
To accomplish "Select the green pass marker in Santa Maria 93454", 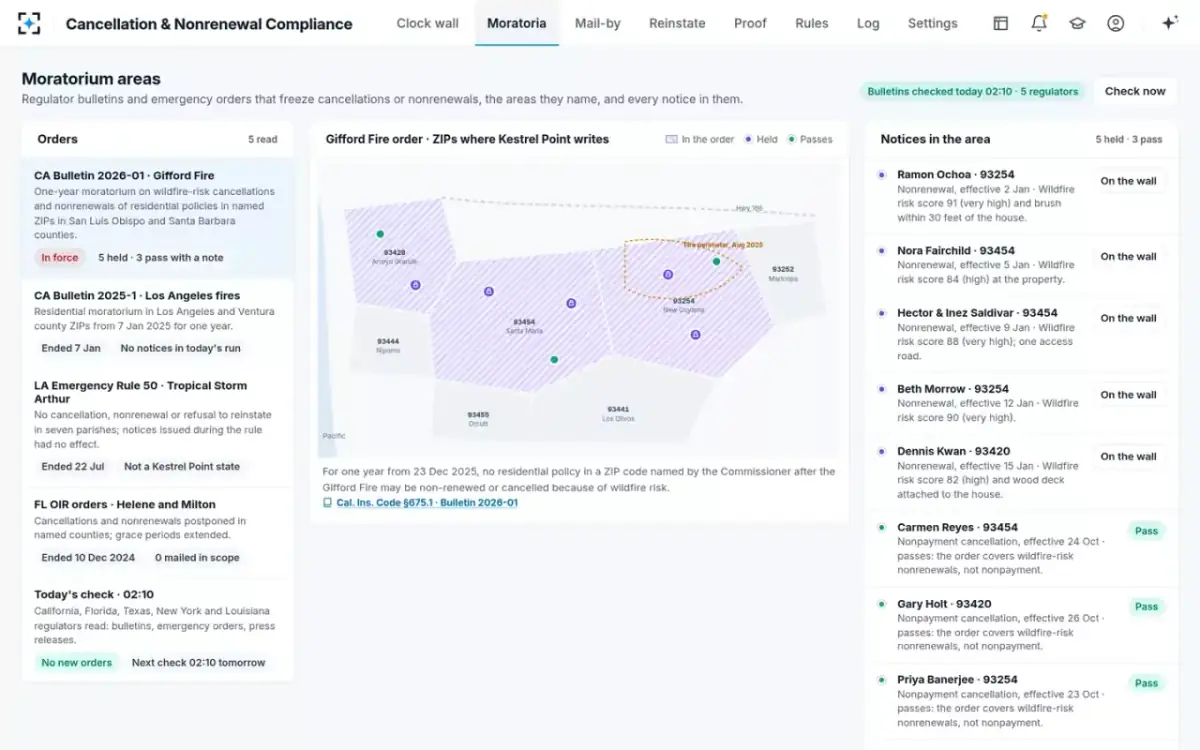I will pos(554,359).
